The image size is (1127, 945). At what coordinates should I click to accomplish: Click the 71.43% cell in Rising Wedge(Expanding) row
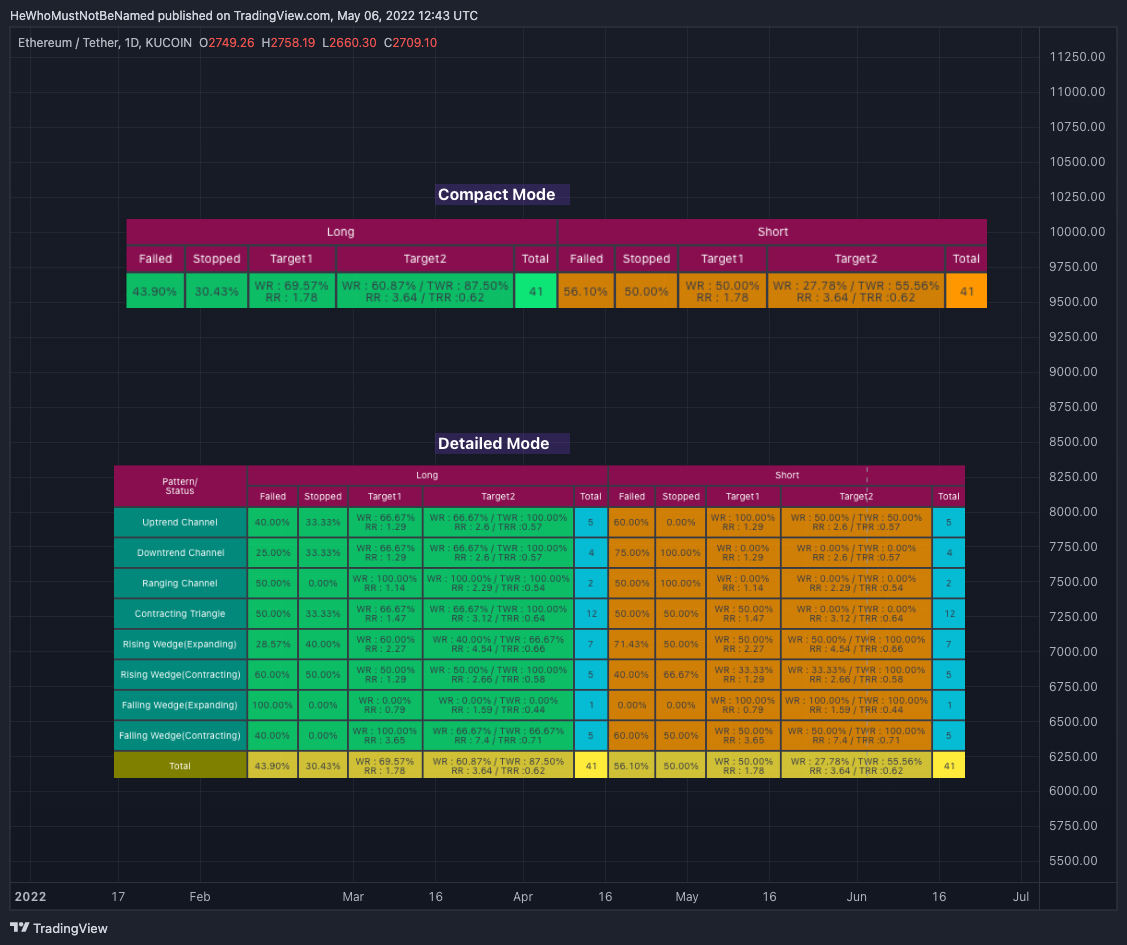point(632,645)
